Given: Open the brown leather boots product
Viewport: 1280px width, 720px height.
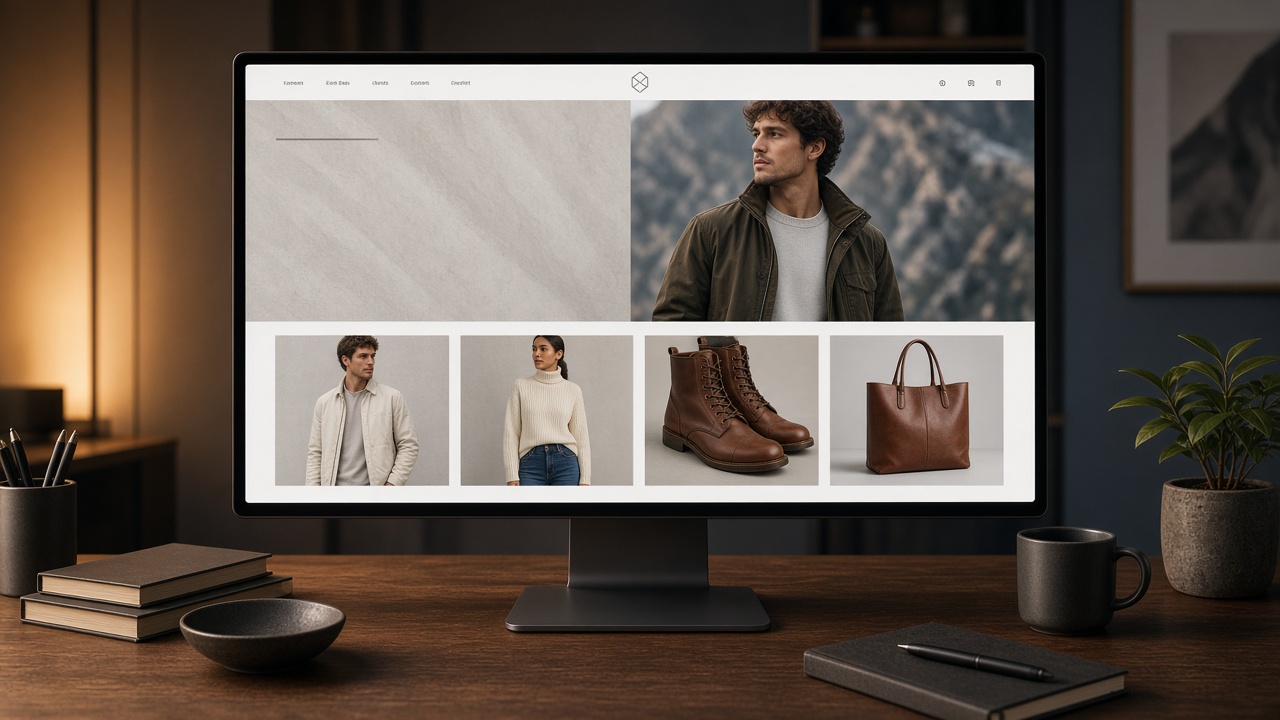Looking at the screenshot, I should tap(731, 410).
